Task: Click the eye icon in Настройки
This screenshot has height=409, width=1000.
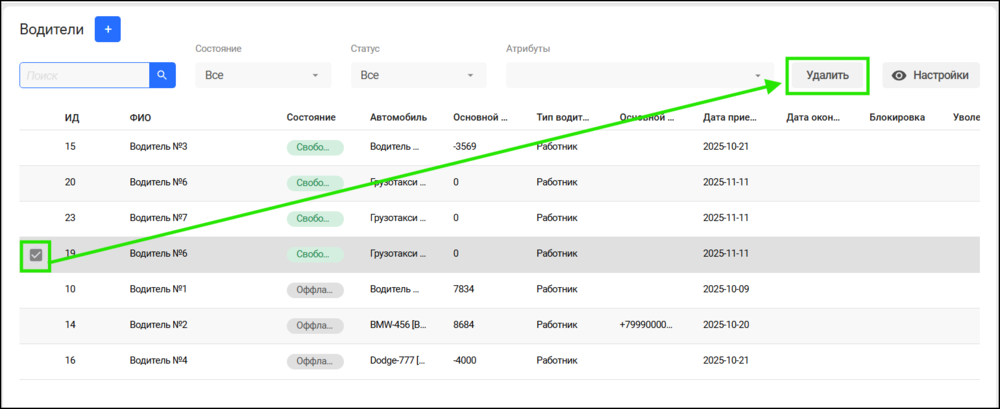Action: pos(899,75)
